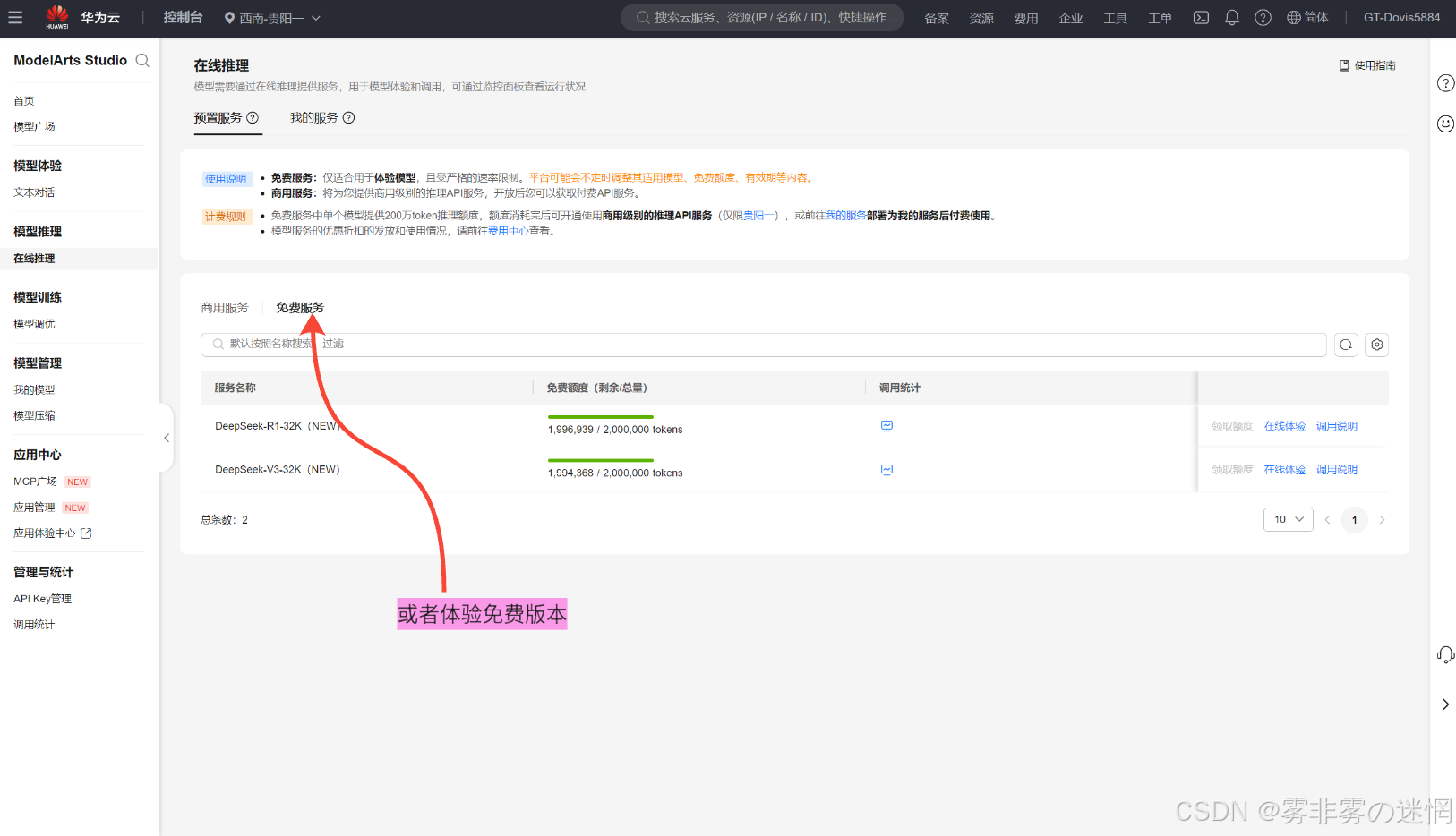The image size is (1456, 836).
Task: Open the right-side help circle icon
Action: [x=1445, y=83]
